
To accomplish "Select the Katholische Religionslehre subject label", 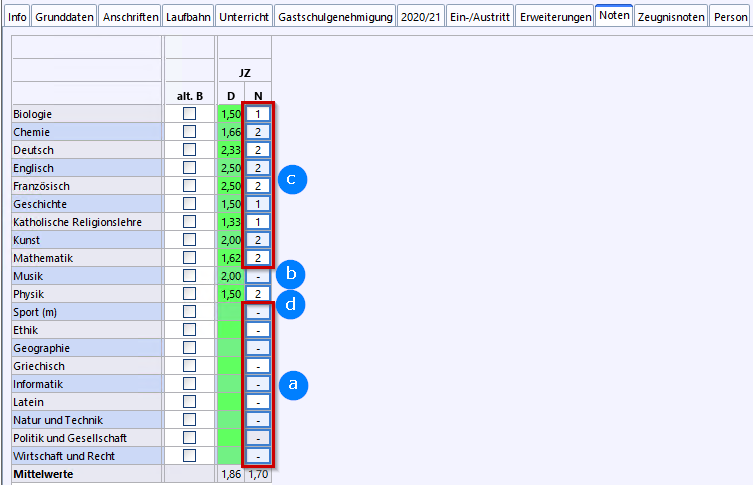I will point(77,222).
